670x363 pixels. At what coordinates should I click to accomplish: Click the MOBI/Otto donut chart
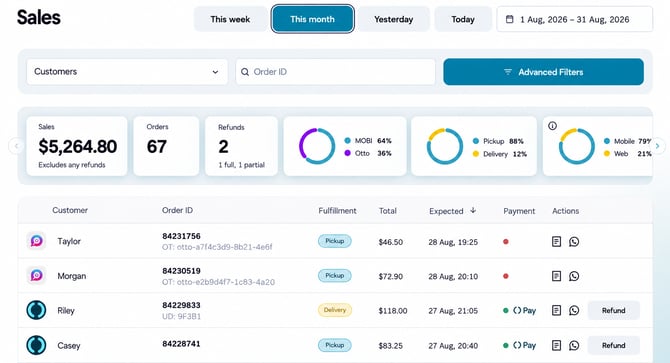(x=317, y=146)
